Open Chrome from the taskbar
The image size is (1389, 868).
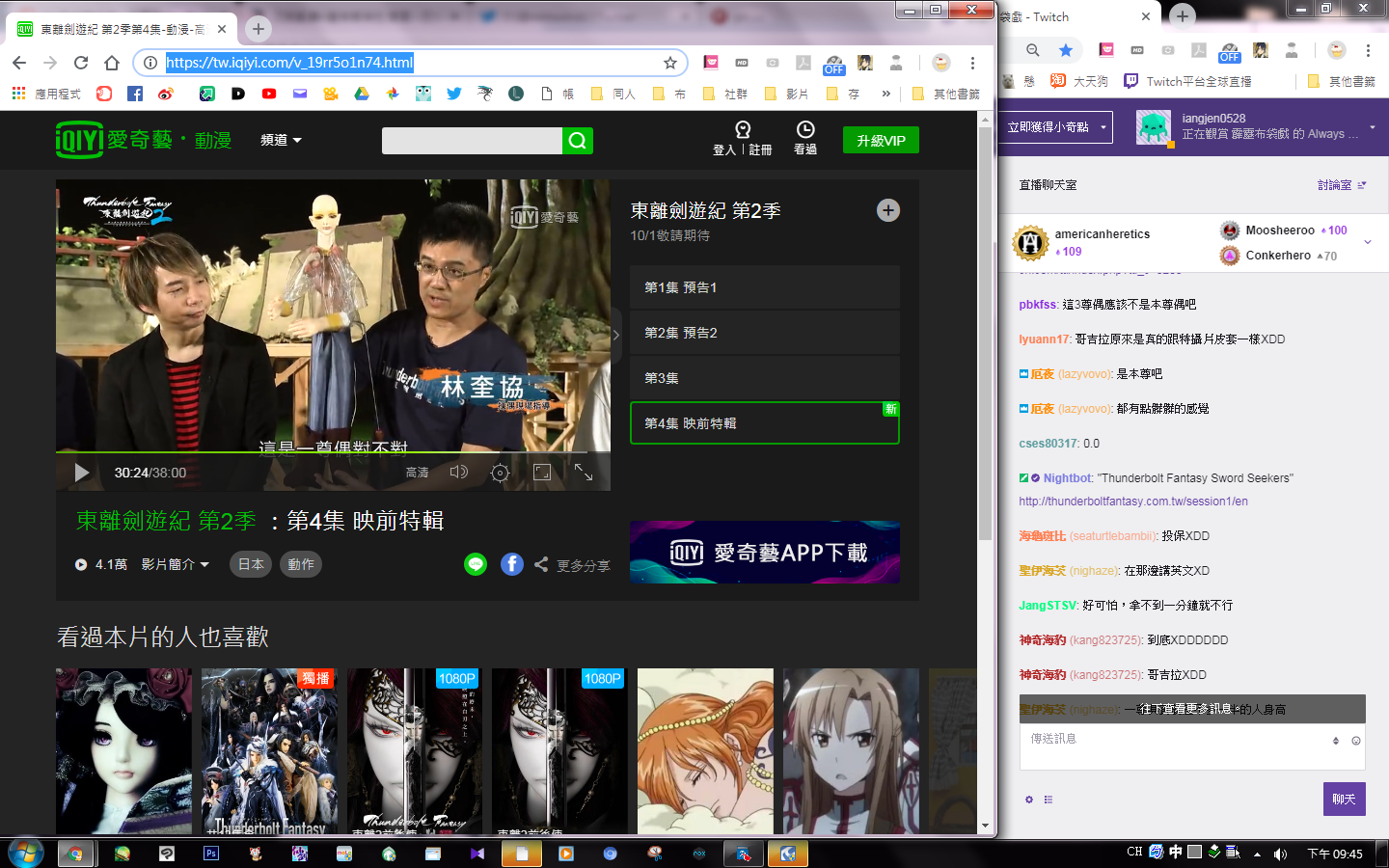tap(74, 854)
